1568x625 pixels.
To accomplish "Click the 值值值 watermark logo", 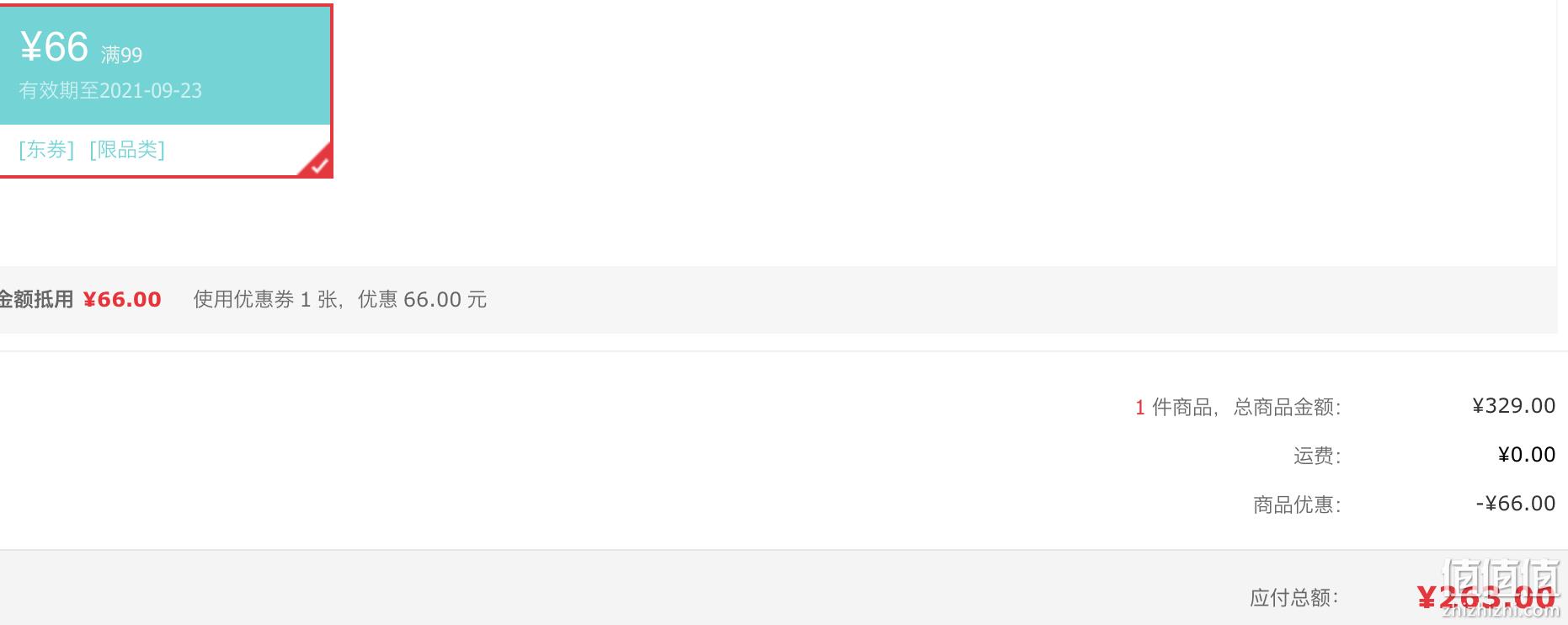I will click(x=1501, y=578).
